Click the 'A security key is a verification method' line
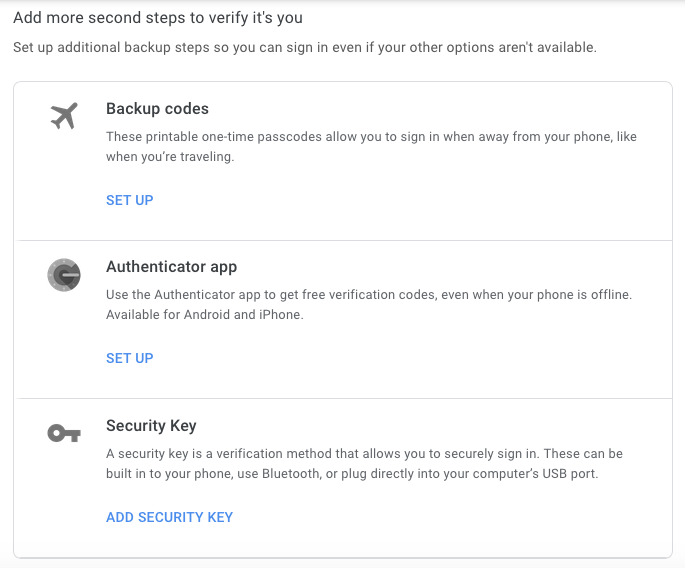685x568 pixels. click(364, 454)
